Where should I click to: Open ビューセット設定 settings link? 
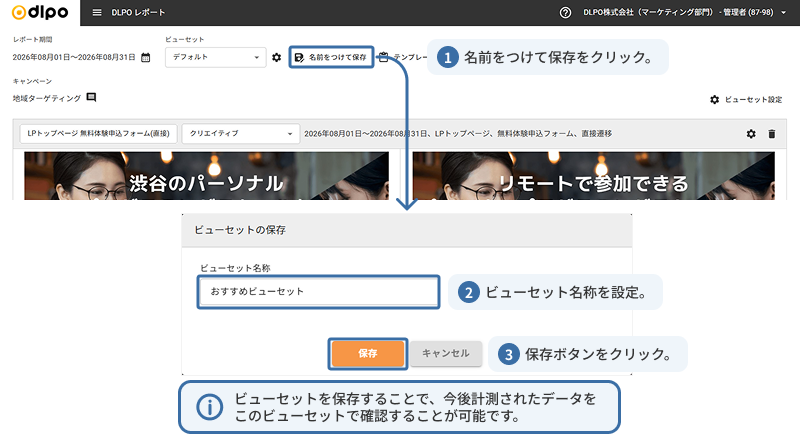[746, 99]
